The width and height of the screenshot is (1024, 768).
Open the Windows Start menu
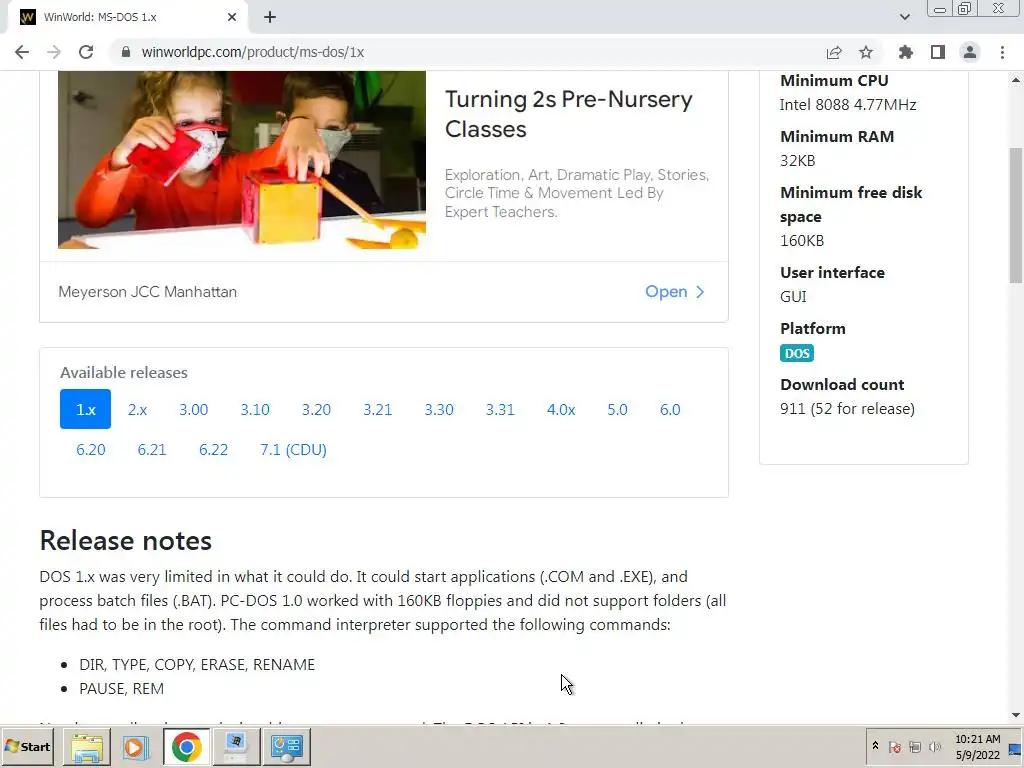coord(27,746)
